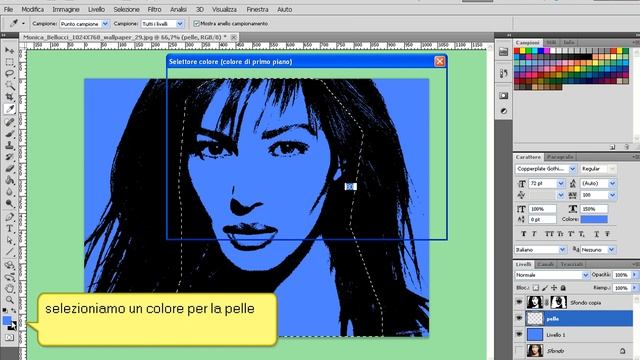Select the 3D Camera orbit tool
This screenshot has width=640, height=360.
(9, 277)
